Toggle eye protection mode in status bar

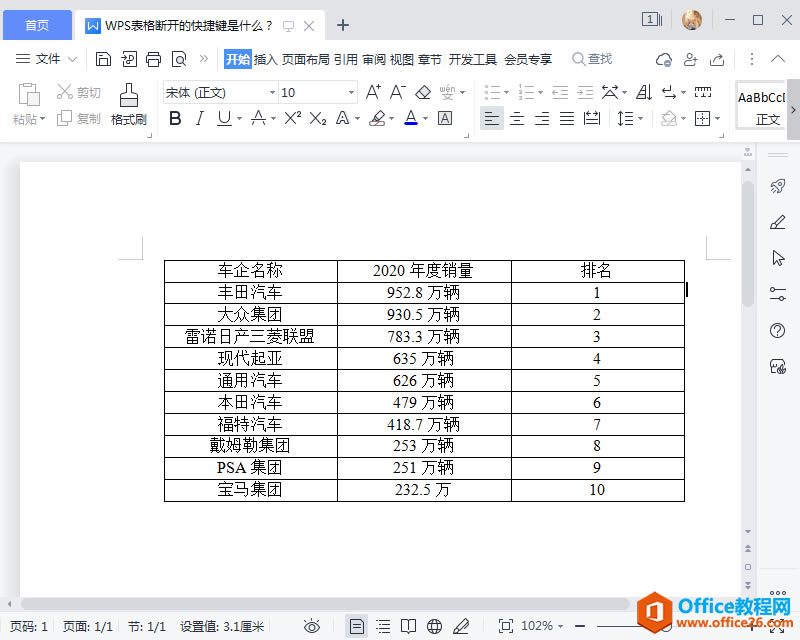pos(312,626)
